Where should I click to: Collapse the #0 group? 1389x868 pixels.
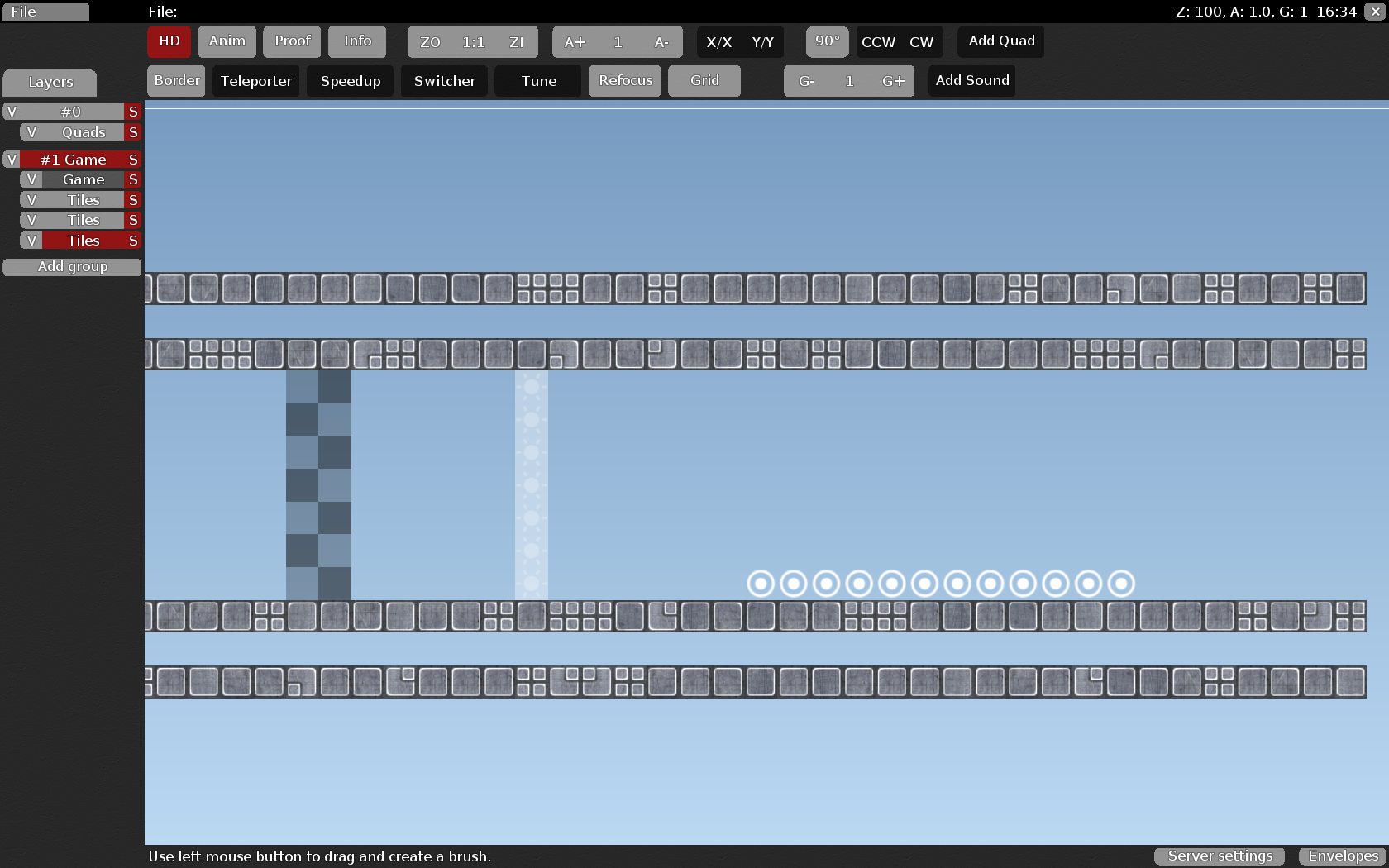[13, 111]
